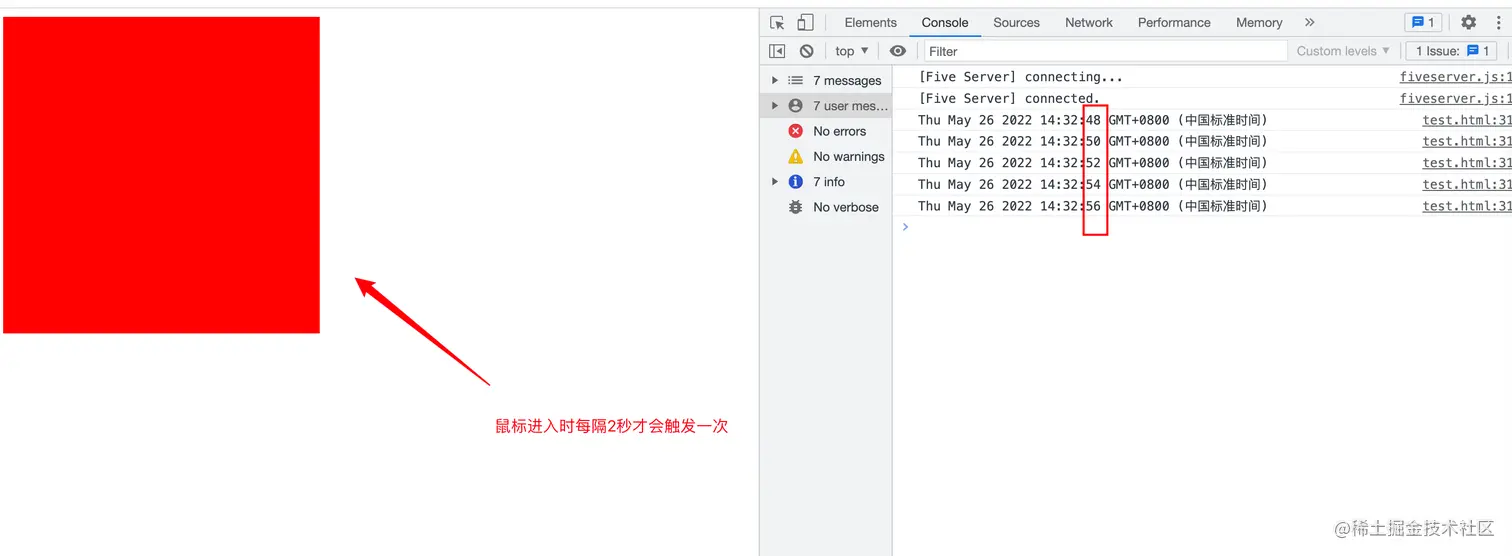Select the Memory tab
The height and width of the screenshot is (556, 1512).
coord(1259,22)
